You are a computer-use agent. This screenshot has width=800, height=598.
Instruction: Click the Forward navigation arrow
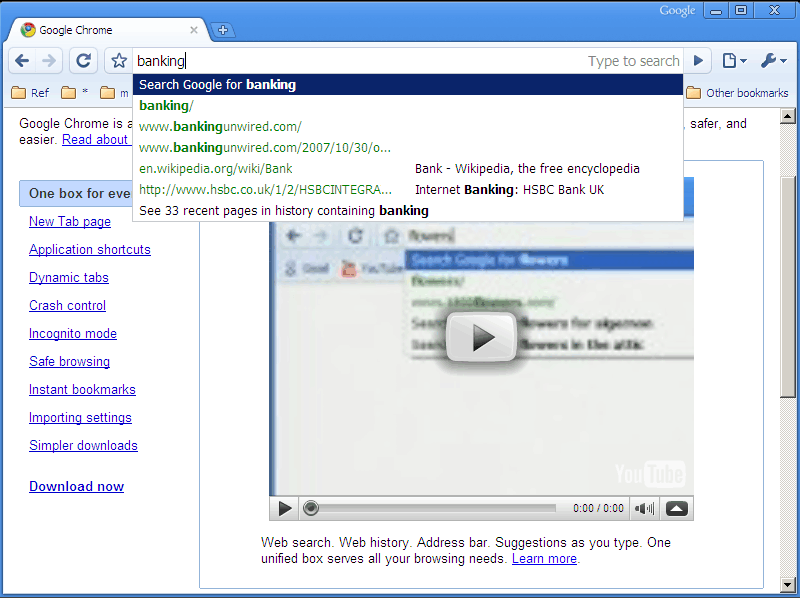pyautogui.click(x=49, y=61)
